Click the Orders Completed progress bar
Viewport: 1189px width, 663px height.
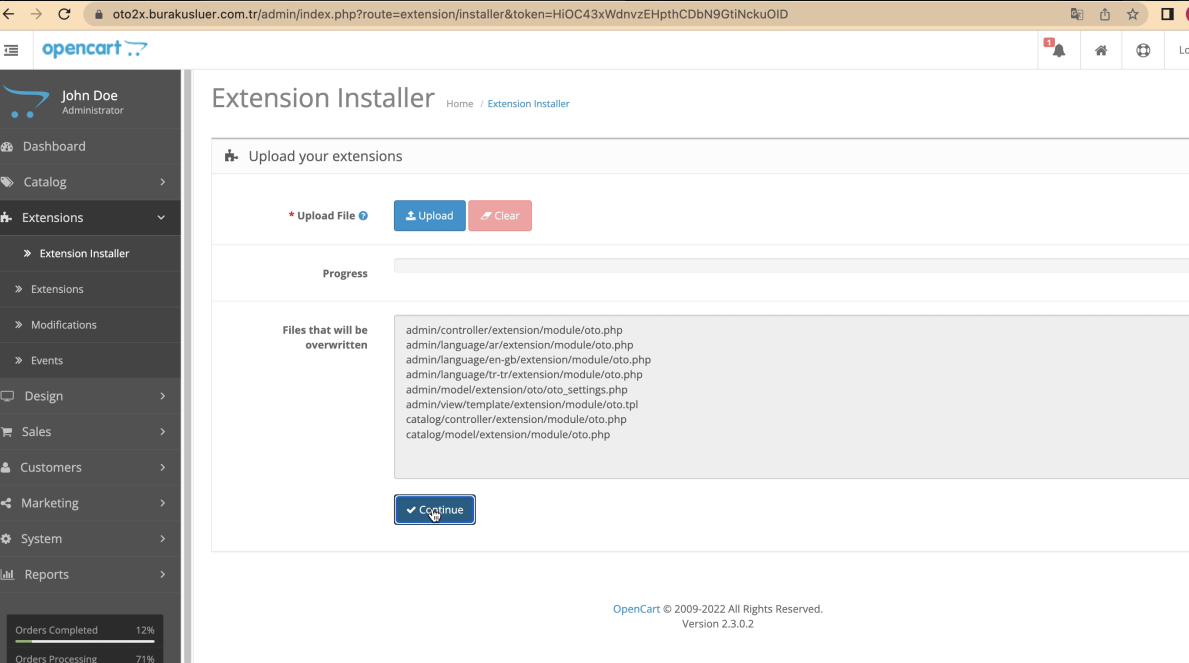point(84,642)
